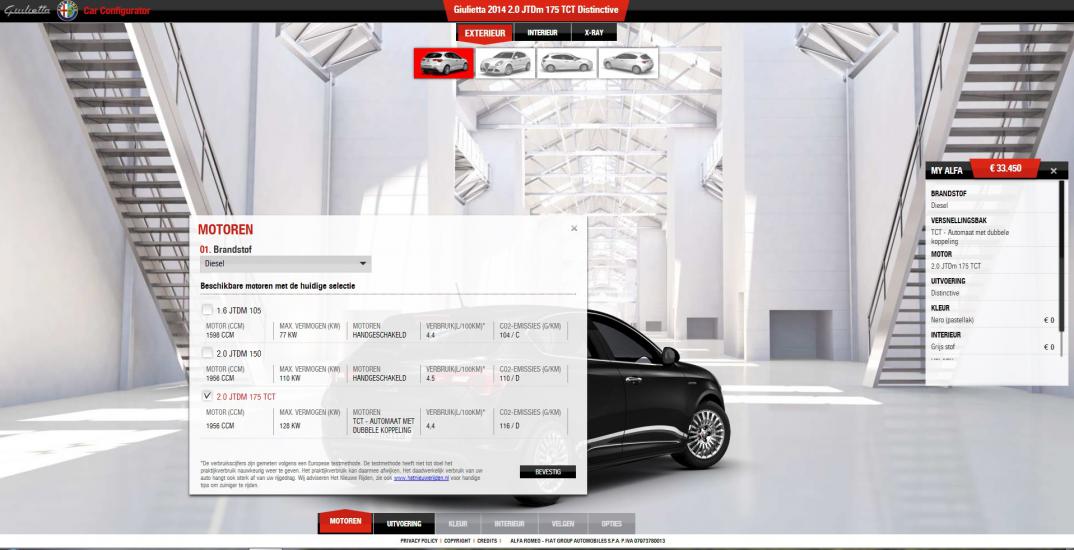Screen dimensions: 1074x550
Task: Open the Velgen bottom tab
Action: (x=563, y=524)
